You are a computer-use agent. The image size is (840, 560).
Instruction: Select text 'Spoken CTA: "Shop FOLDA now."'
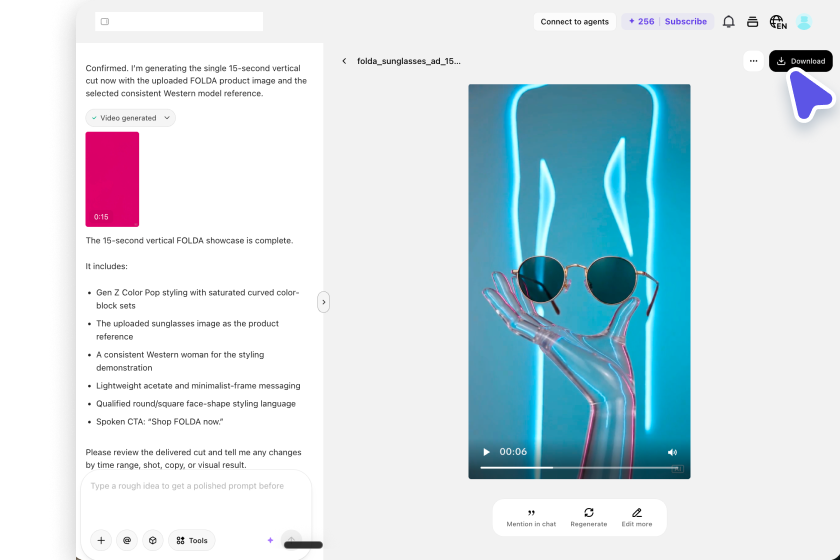[160, 422]
